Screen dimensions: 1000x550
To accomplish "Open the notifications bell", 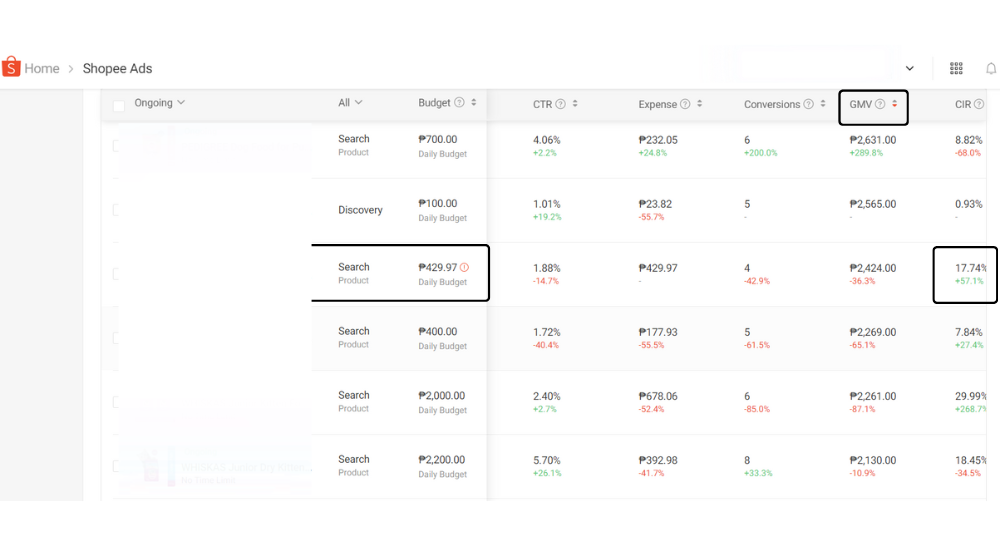I will click(991, 68).
